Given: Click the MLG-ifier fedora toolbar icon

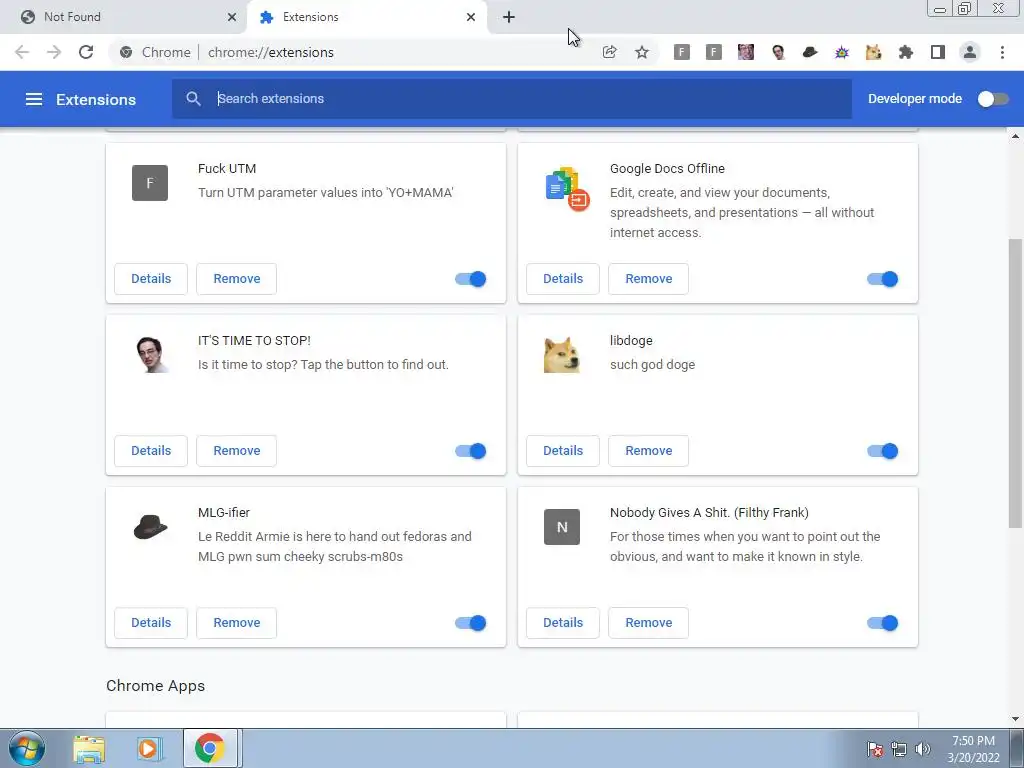Looking at the screenshot, I should [810, 52].
